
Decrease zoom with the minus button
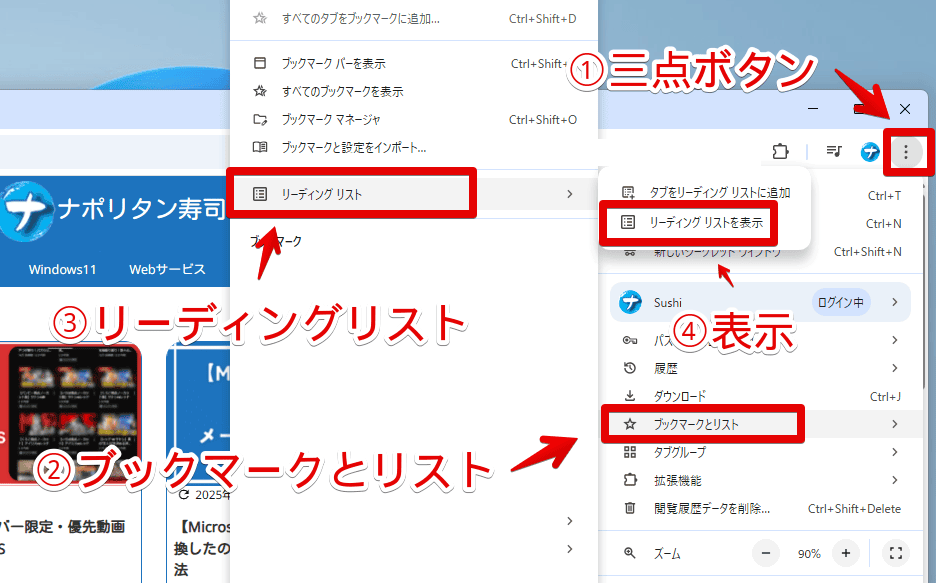(766, 553)
